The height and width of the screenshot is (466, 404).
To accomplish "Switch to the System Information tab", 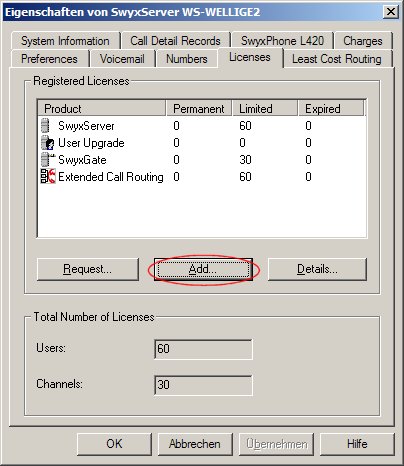I will (x=65, y=41).
